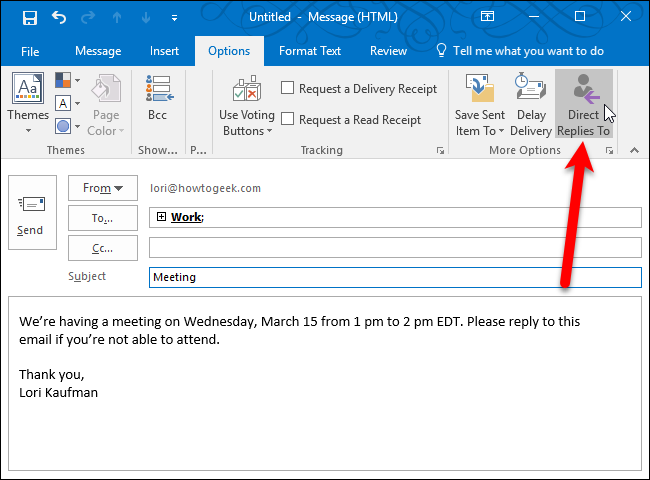The image size is (650, 480).
Task: Click into the Subject field
Action: coord(394,277)
